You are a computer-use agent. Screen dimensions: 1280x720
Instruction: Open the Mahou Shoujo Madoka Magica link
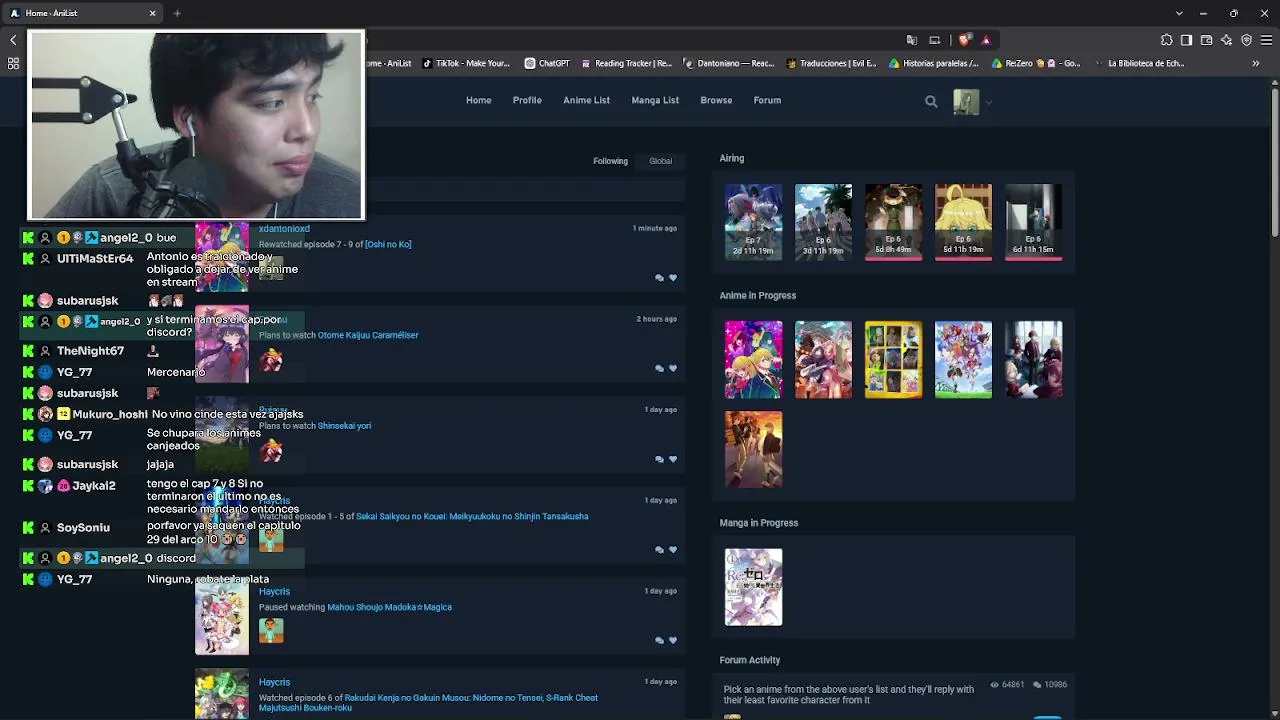pyautogui.click(x=389, y=607)
